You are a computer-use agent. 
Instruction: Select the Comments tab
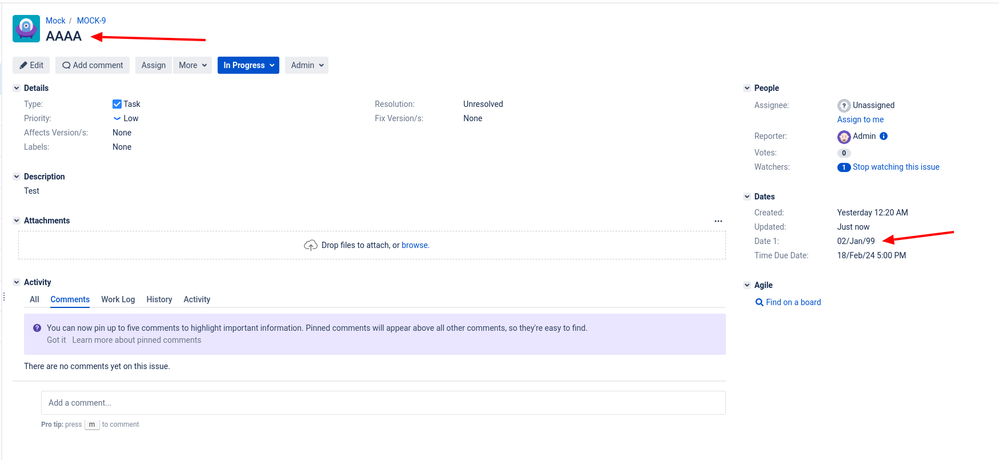(70, 299)
